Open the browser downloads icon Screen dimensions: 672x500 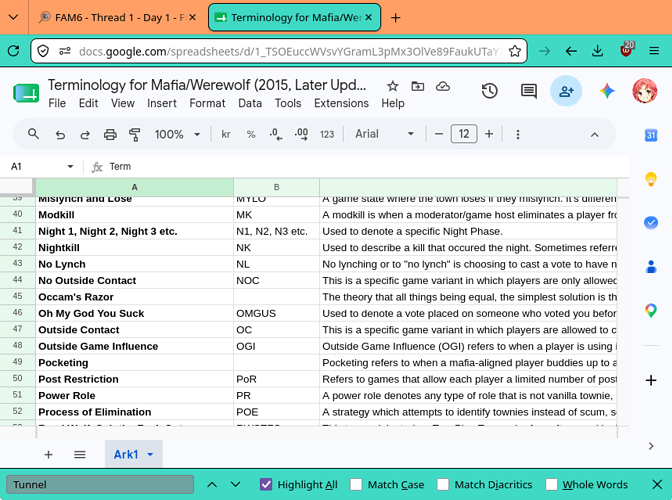coord(597,51)
